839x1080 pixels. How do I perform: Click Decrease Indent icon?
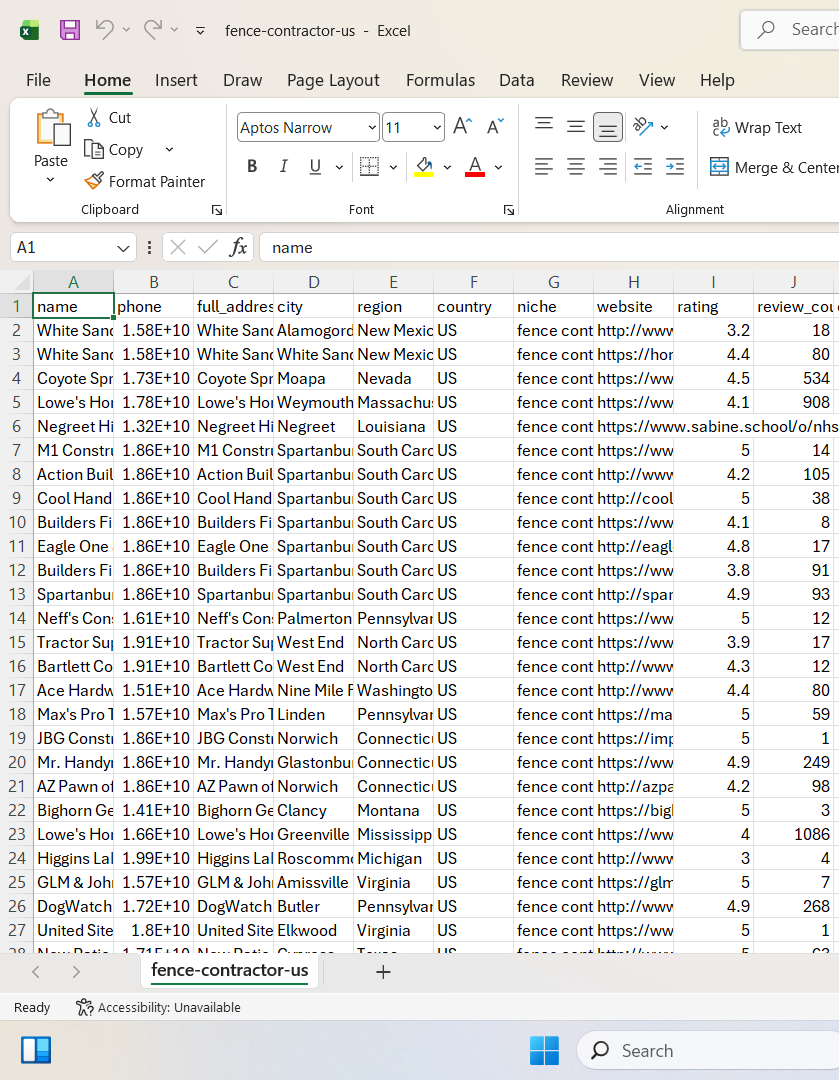(643, 167)
